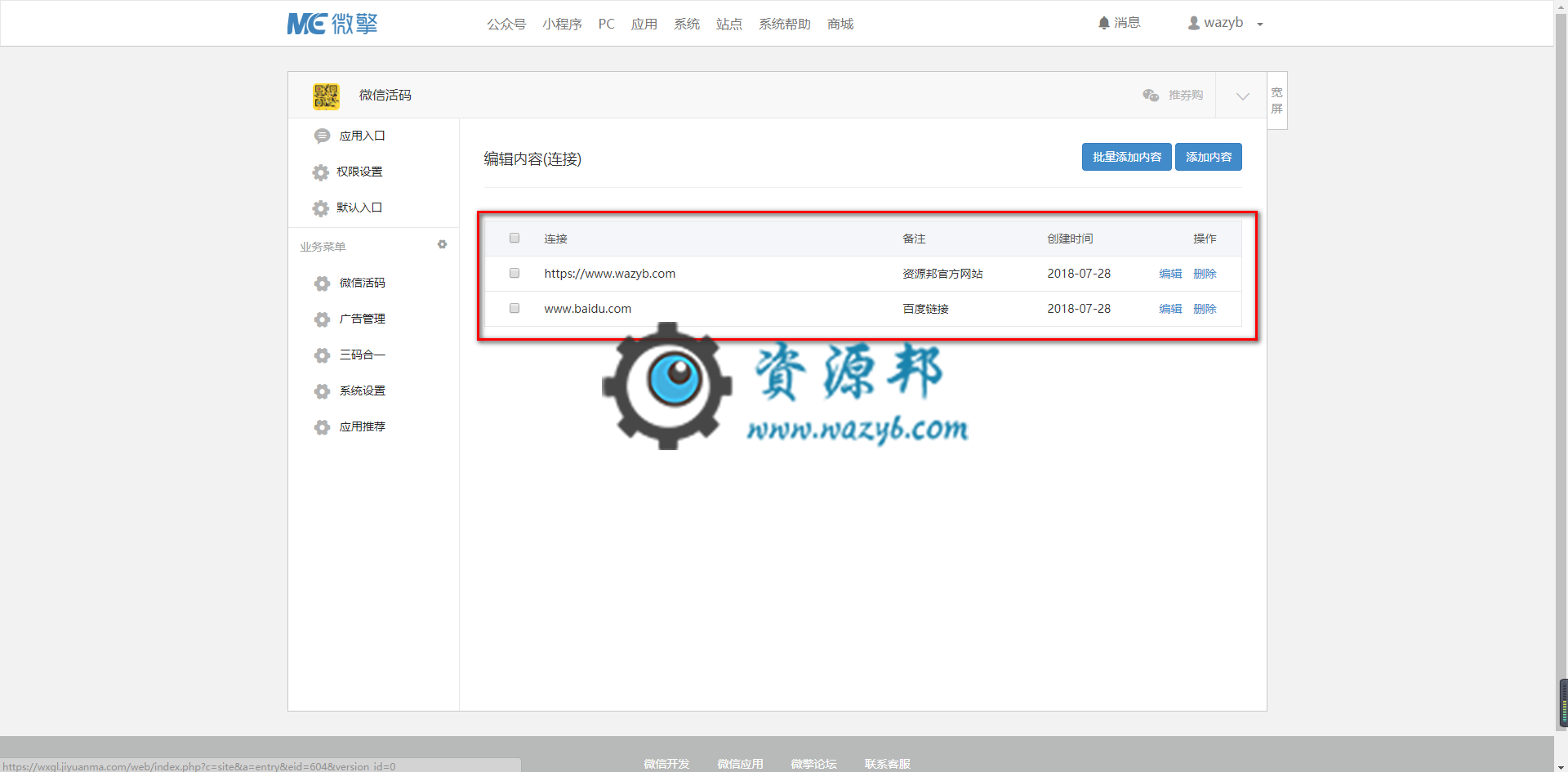Open 权限设置 in sidebar

[x=359, y=172]
